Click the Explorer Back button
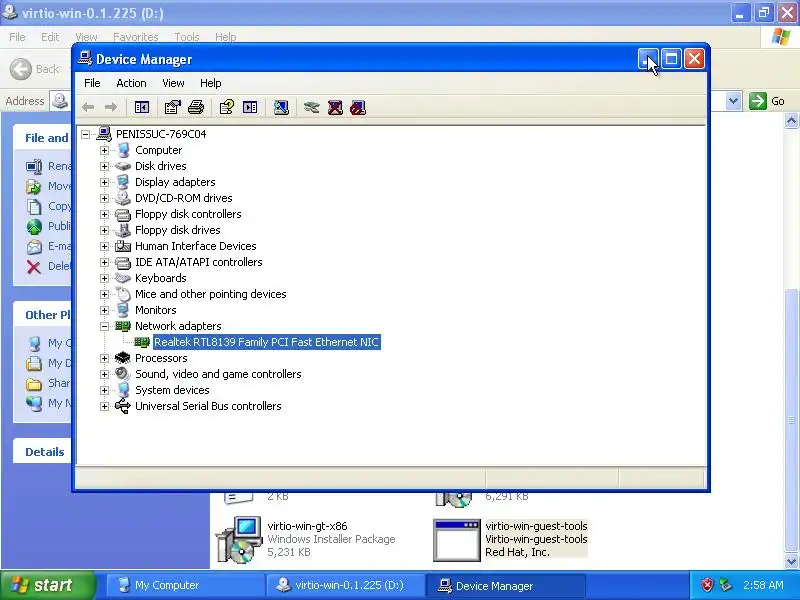The height and width of the screenshot is (600, 800). pyautogui.click(x=35, y=69)
